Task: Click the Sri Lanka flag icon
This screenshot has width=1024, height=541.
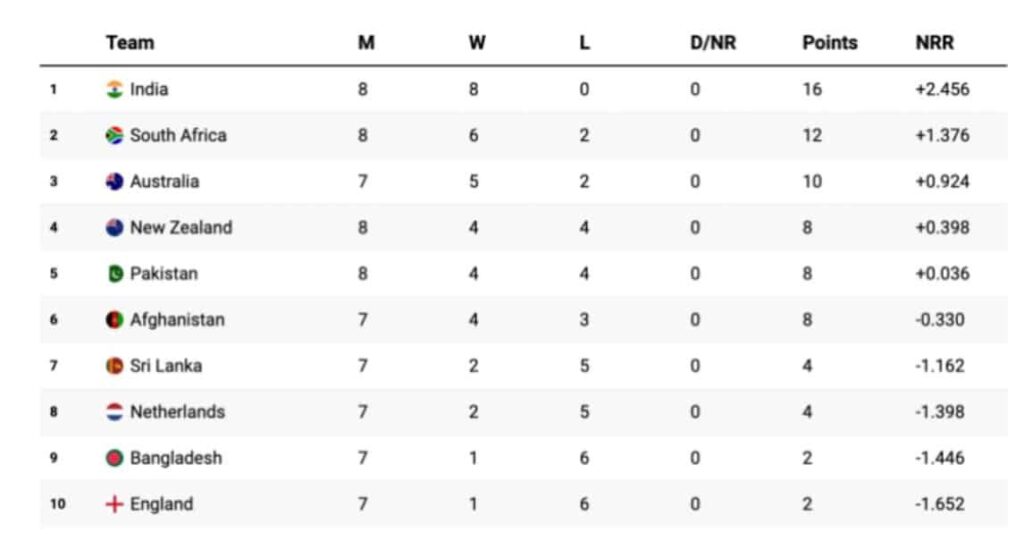Action: coord(114,366)
